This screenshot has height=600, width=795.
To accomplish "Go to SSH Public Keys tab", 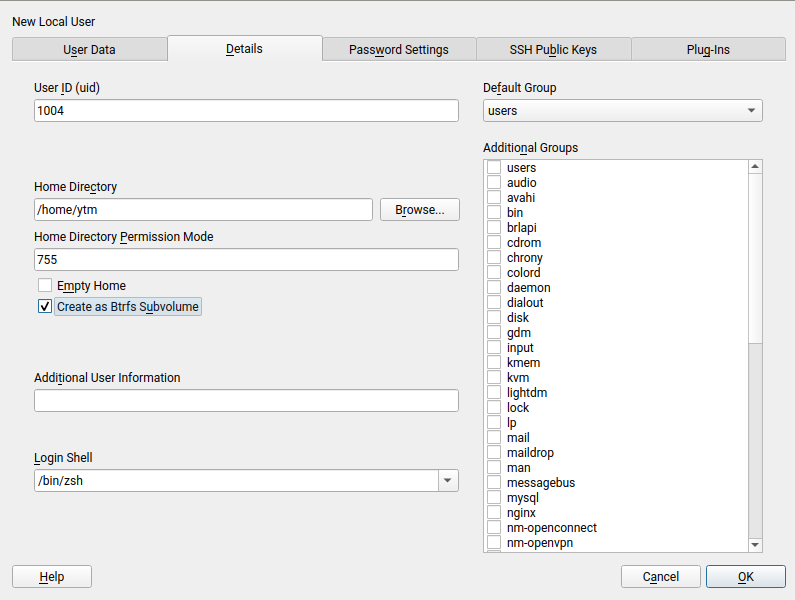I will coord(552,49).
